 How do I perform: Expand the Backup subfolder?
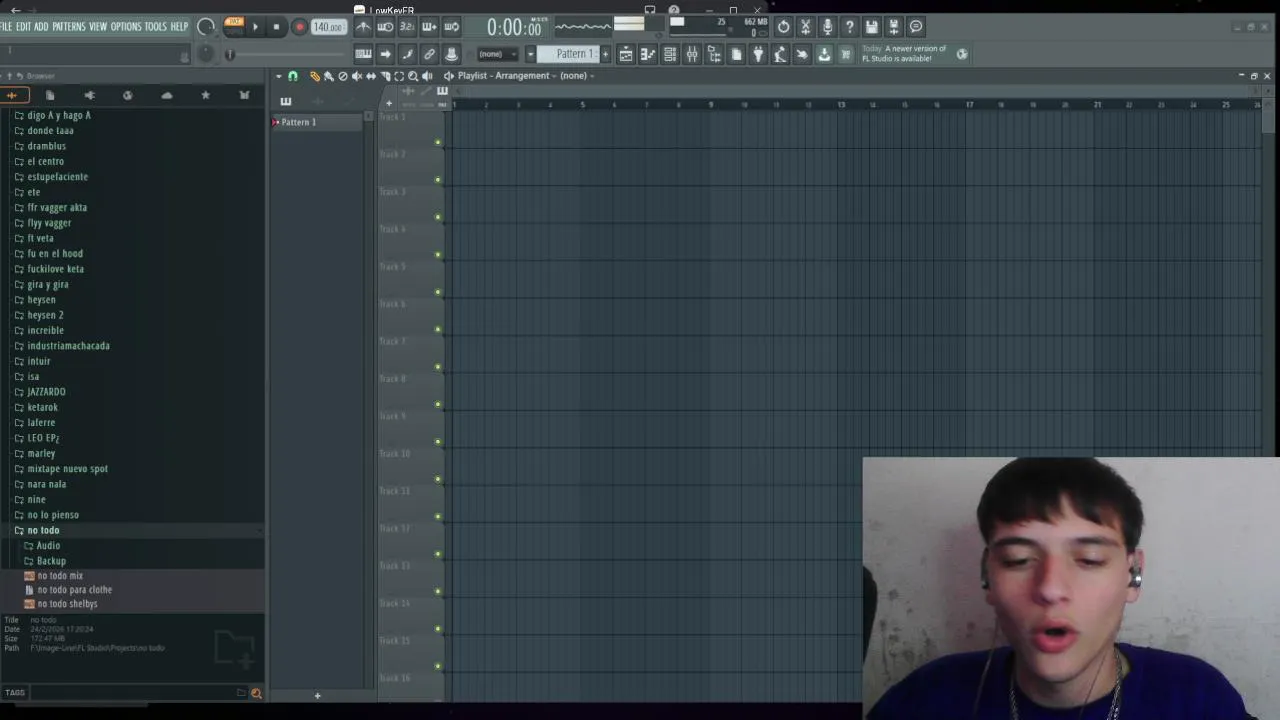tap(51, 561)
